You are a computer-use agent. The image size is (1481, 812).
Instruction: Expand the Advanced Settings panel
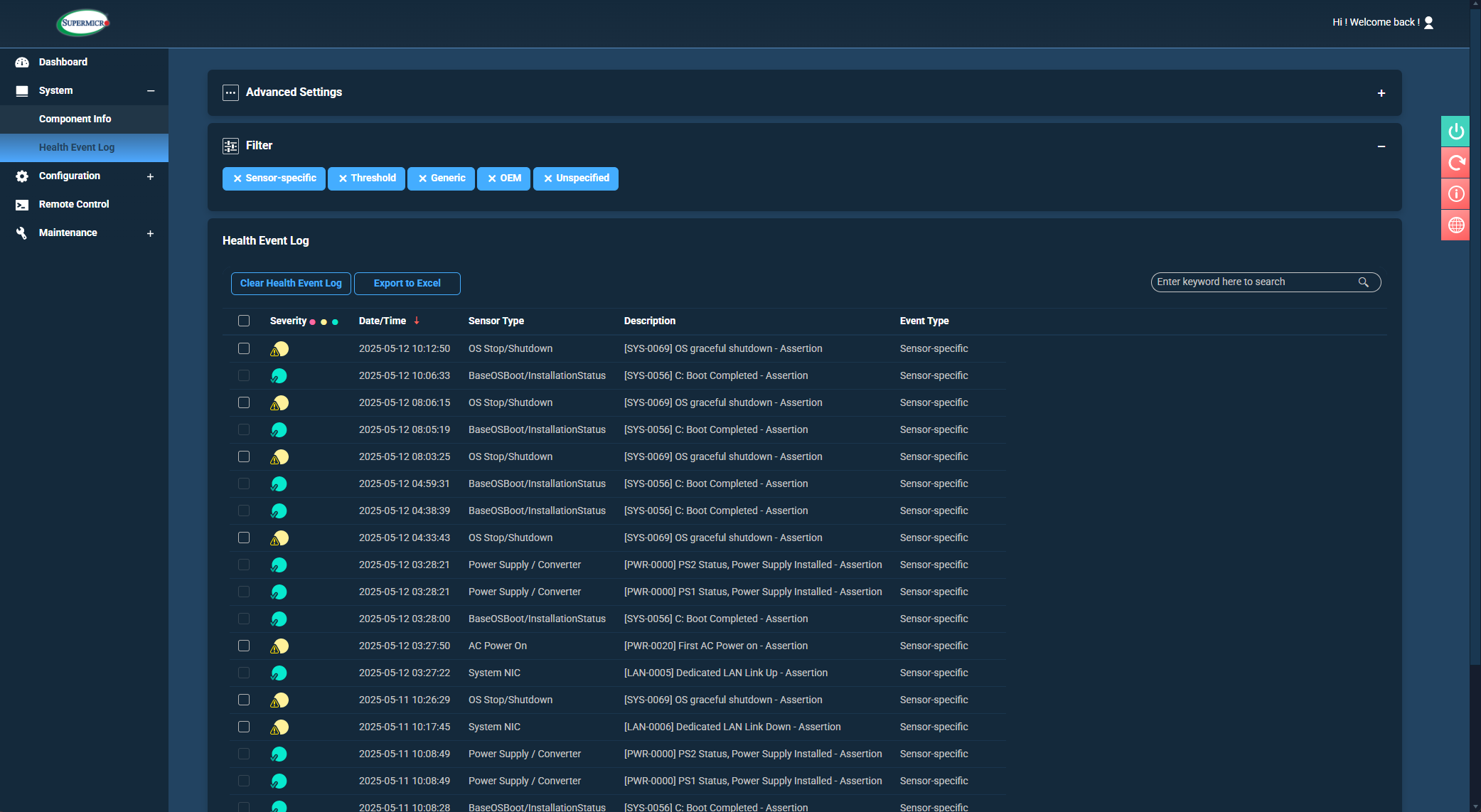1381,93
